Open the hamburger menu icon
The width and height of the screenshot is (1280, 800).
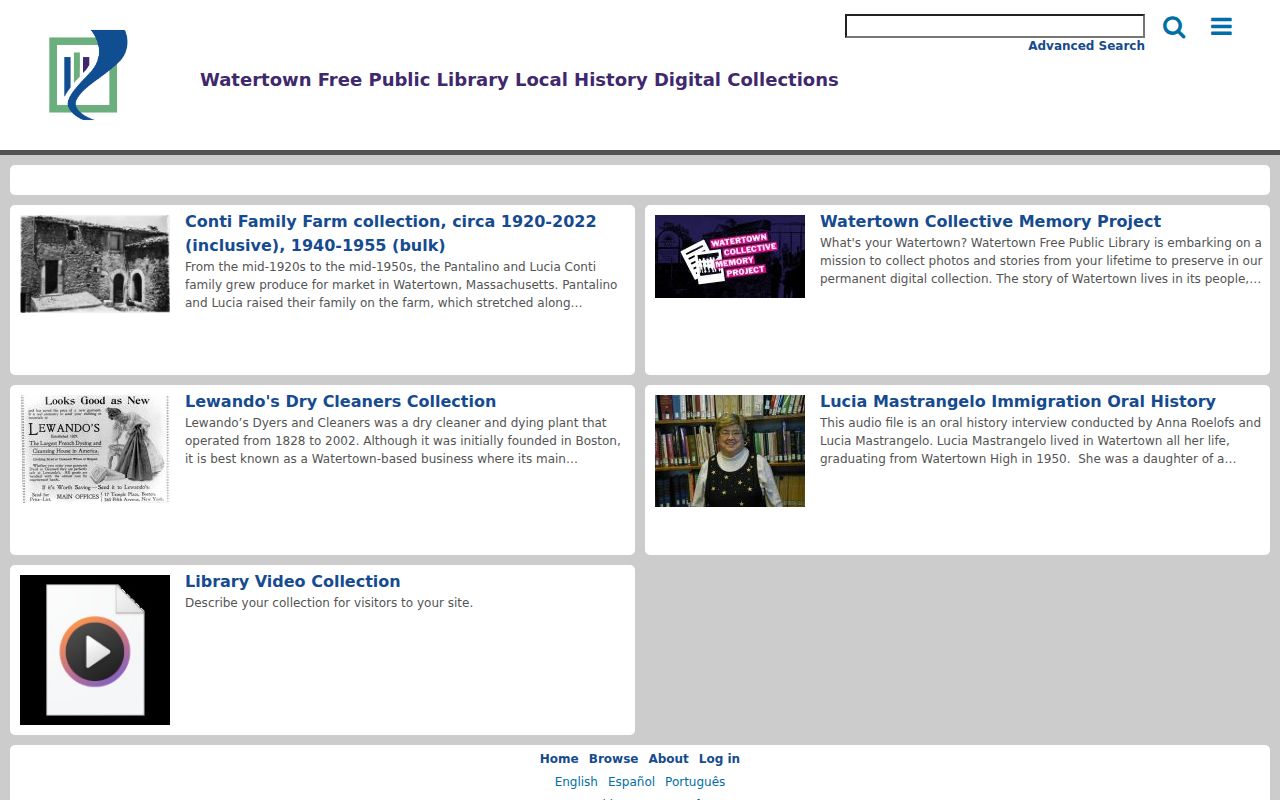(1221, 27)
